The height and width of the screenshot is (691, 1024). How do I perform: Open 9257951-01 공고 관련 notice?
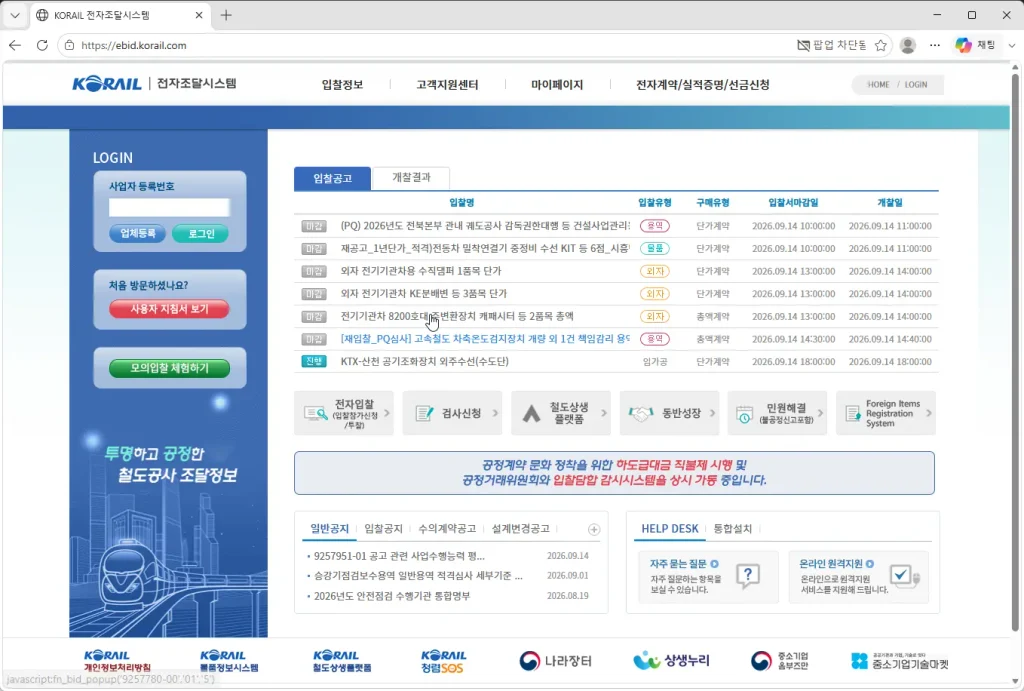click(x=399, y=556)
